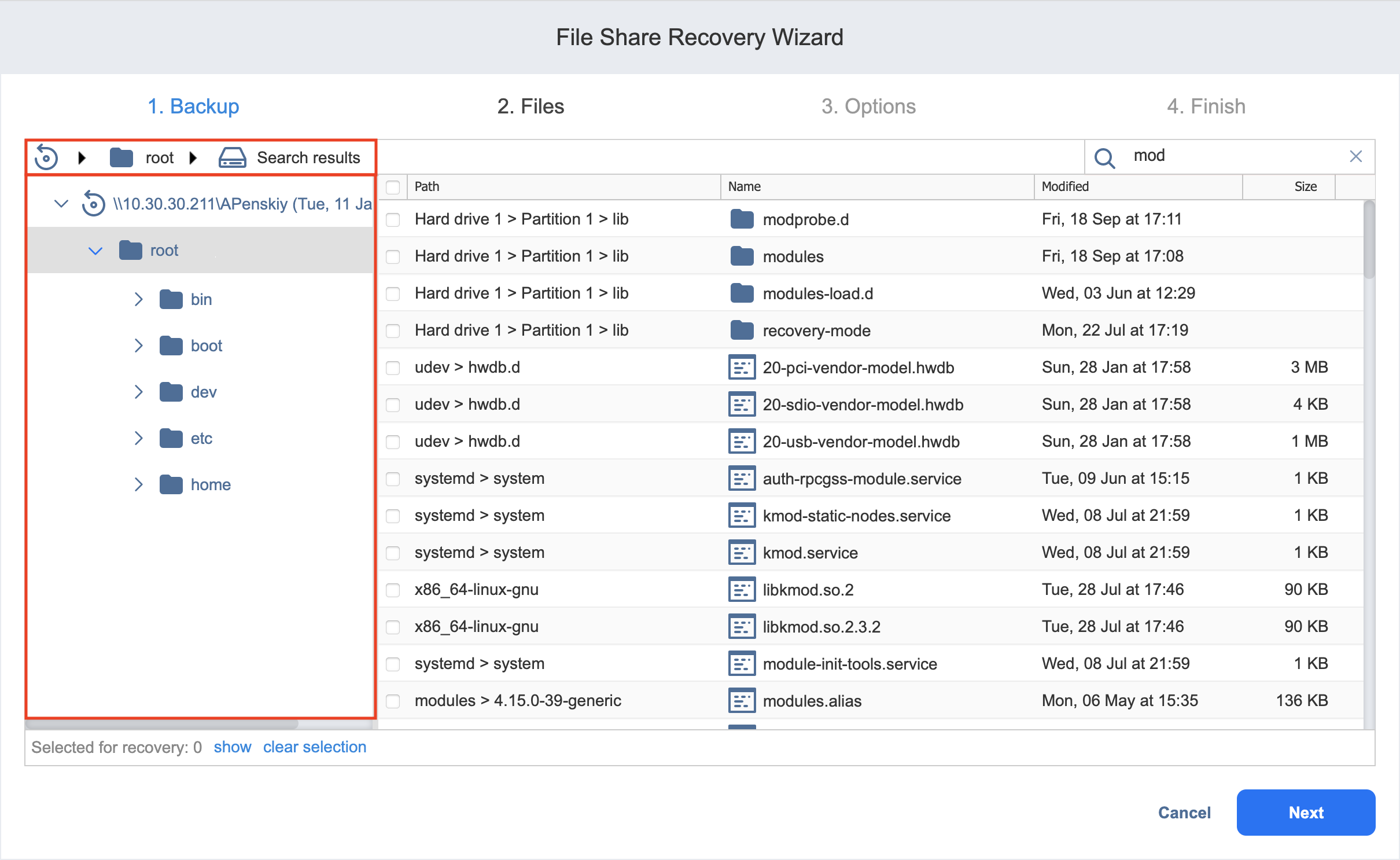The image size is (1400, 860).
Task: Click the Next button
Action: tap(1305, 812)
